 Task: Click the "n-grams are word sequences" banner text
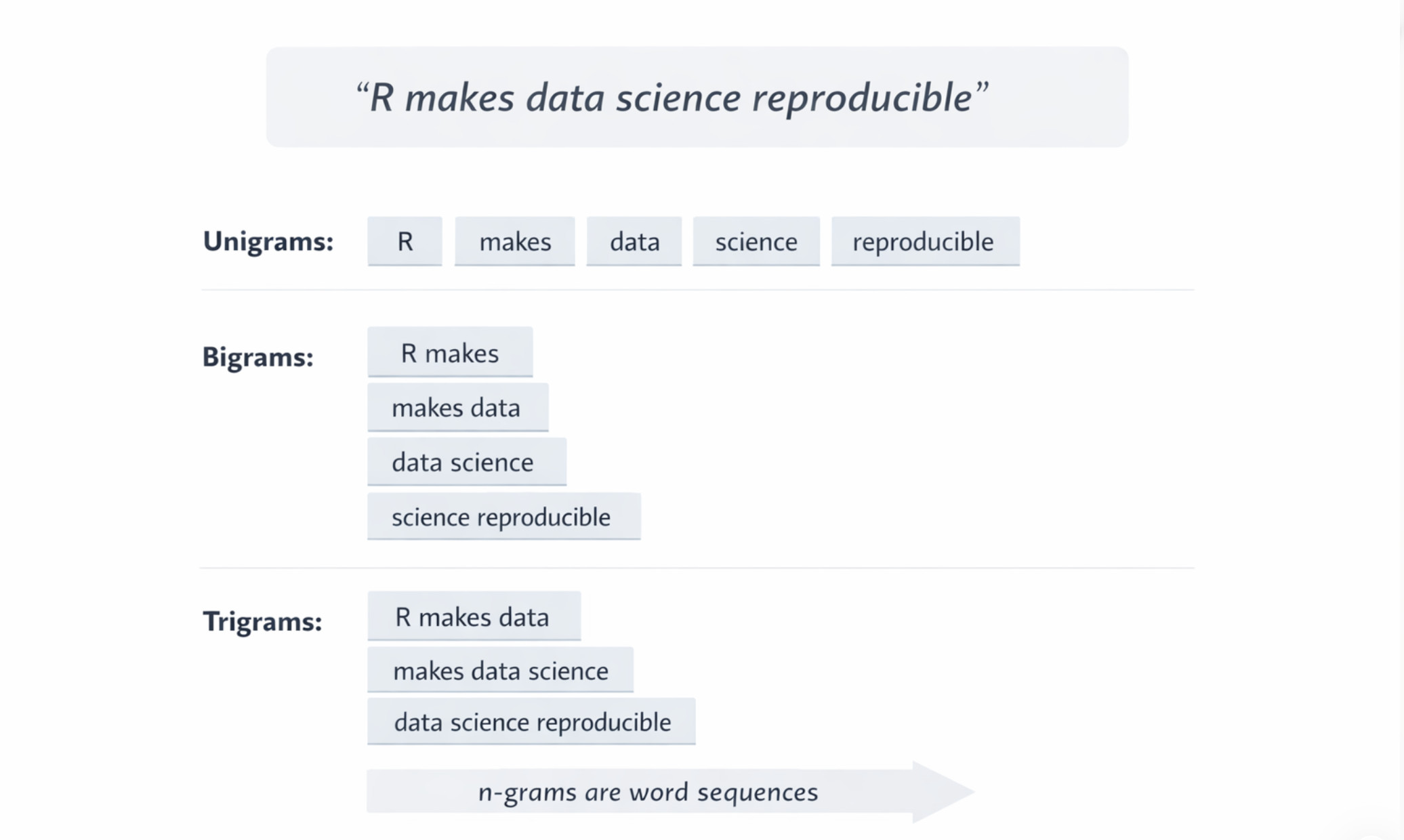[x=648, y=791]
